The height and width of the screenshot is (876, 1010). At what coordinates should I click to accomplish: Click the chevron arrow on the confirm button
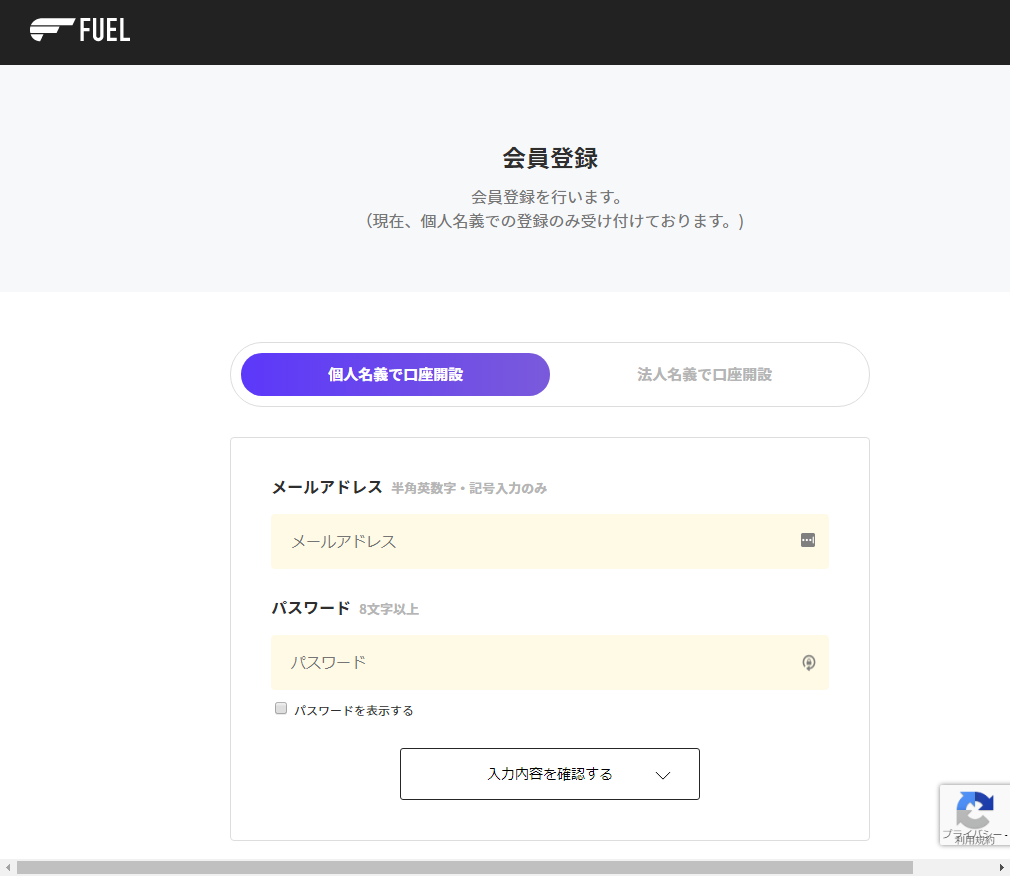click(662, 775)
